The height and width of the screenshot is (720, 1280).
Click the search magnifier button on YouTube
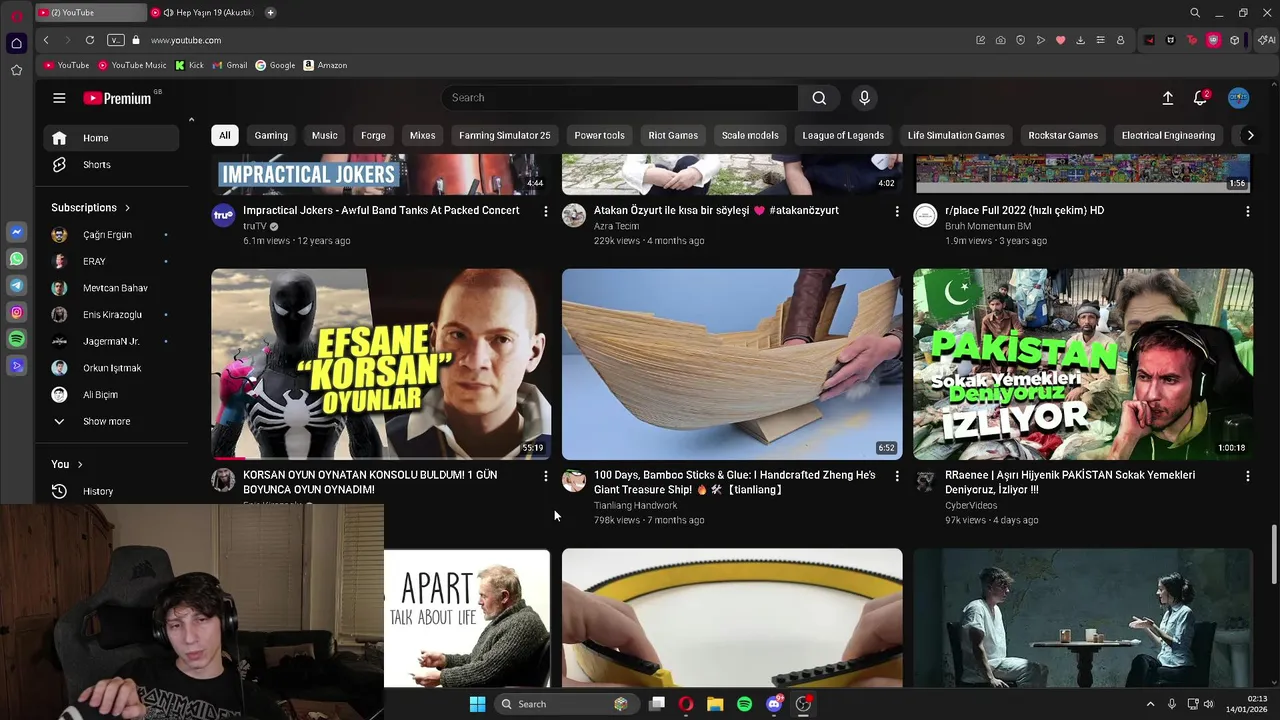(819, 98)
